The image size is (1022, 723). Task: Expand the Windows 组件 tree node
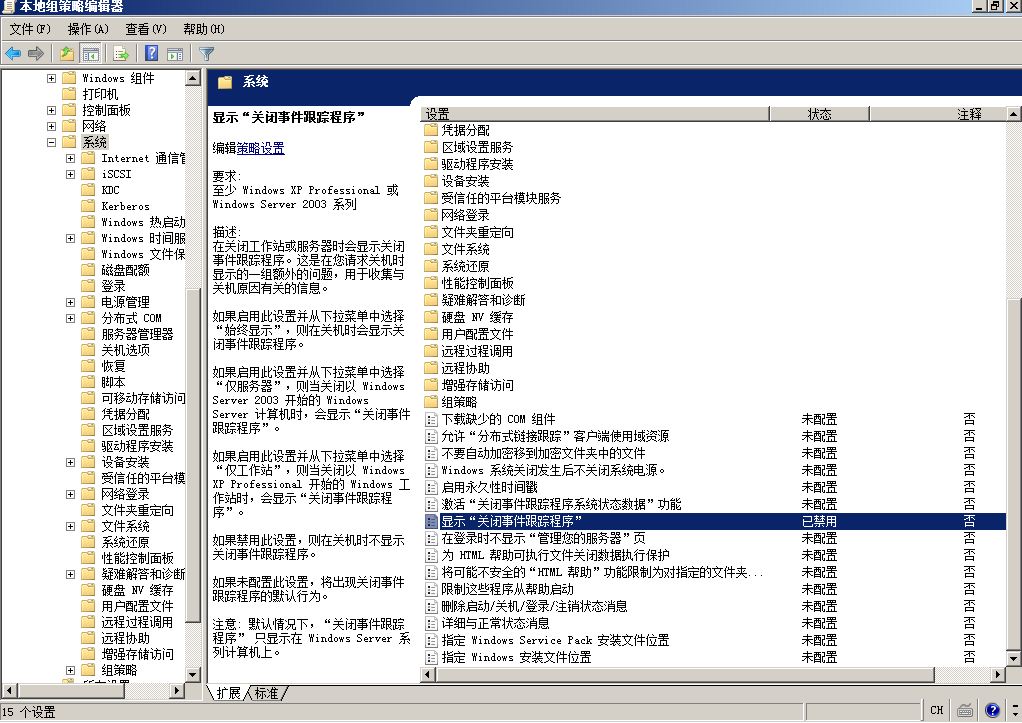(51, 78)
